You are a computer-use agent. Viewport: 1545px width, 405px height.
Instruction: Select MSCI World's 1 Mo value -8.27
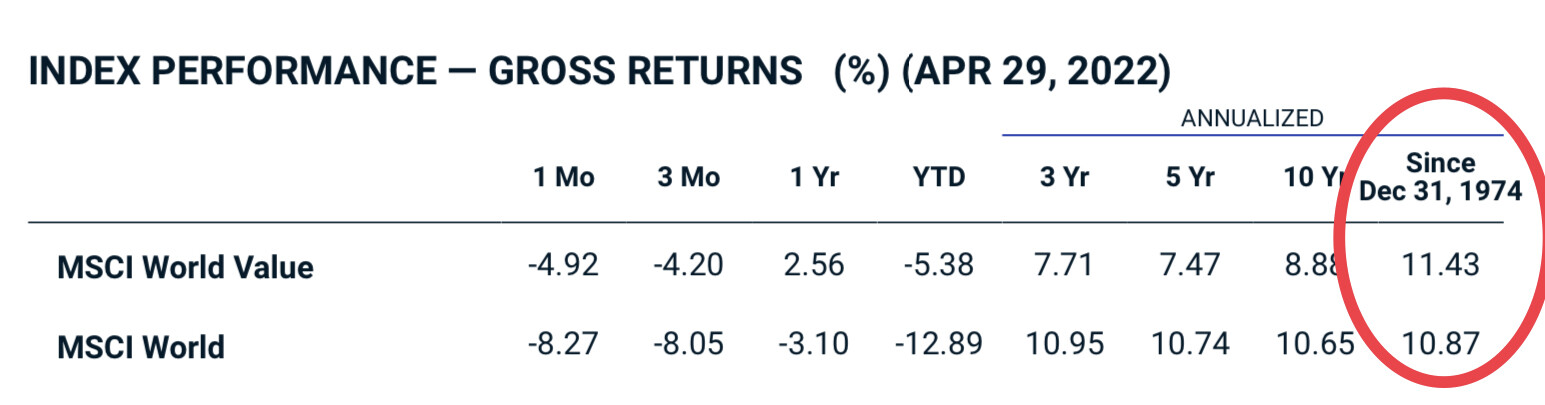click(x=562, y=345)
